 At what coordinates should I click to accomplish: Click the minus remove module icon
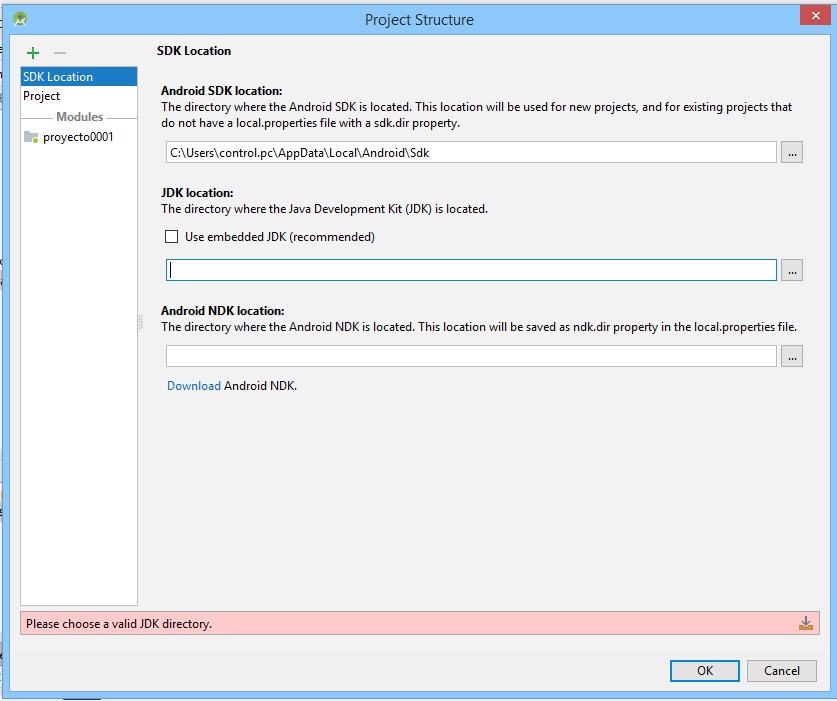pyautogui.click(x=59, y=53)
